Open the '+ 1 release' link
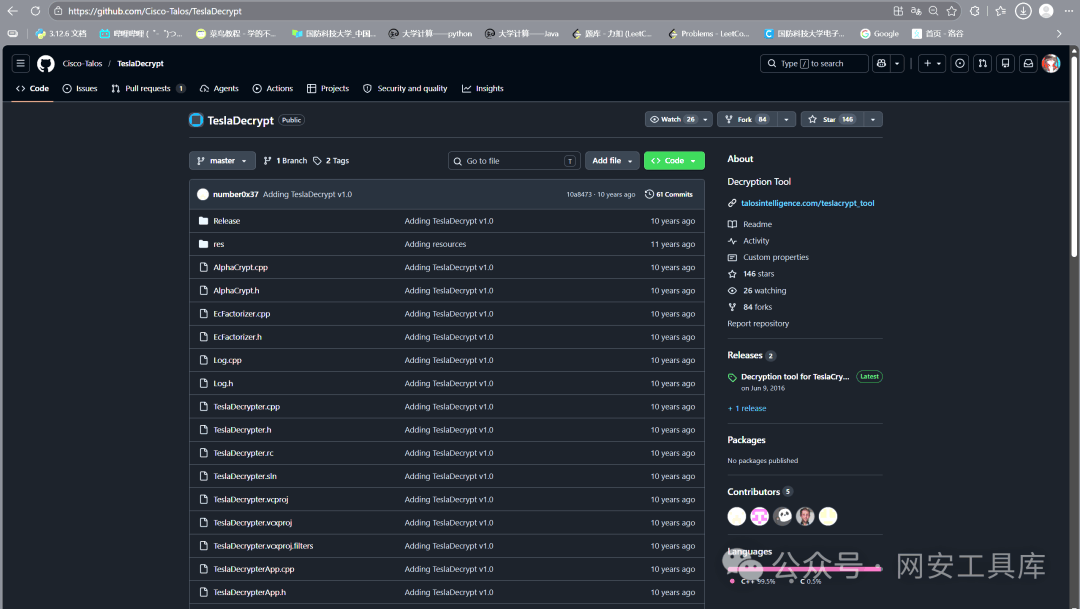This screenshot has height=609, width=1080. 747,409
